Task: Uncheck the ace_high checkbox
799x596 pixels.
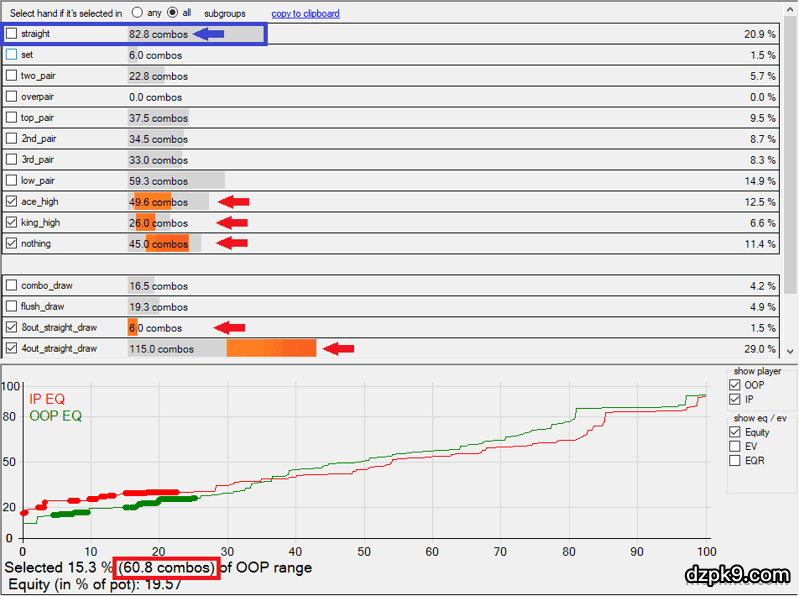Action: tap(12, 202)
